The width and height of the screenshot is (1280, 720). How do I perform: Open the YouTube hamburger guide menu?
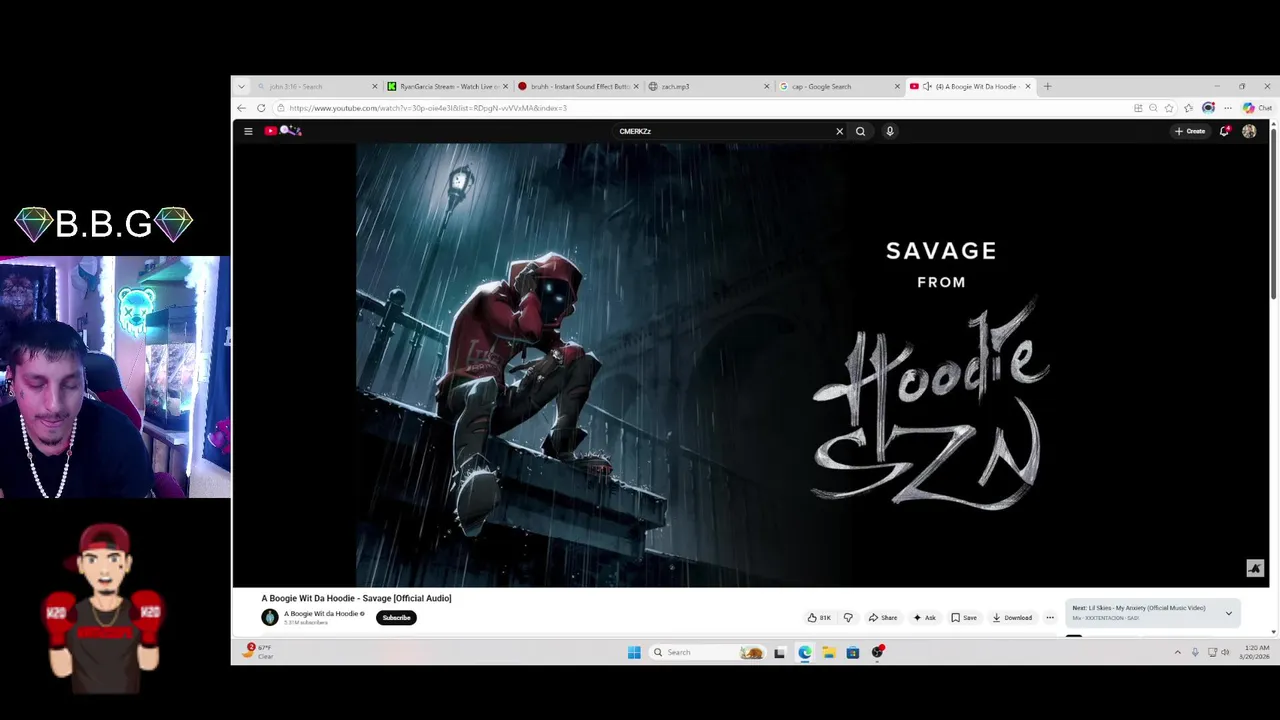pos(248,131)
